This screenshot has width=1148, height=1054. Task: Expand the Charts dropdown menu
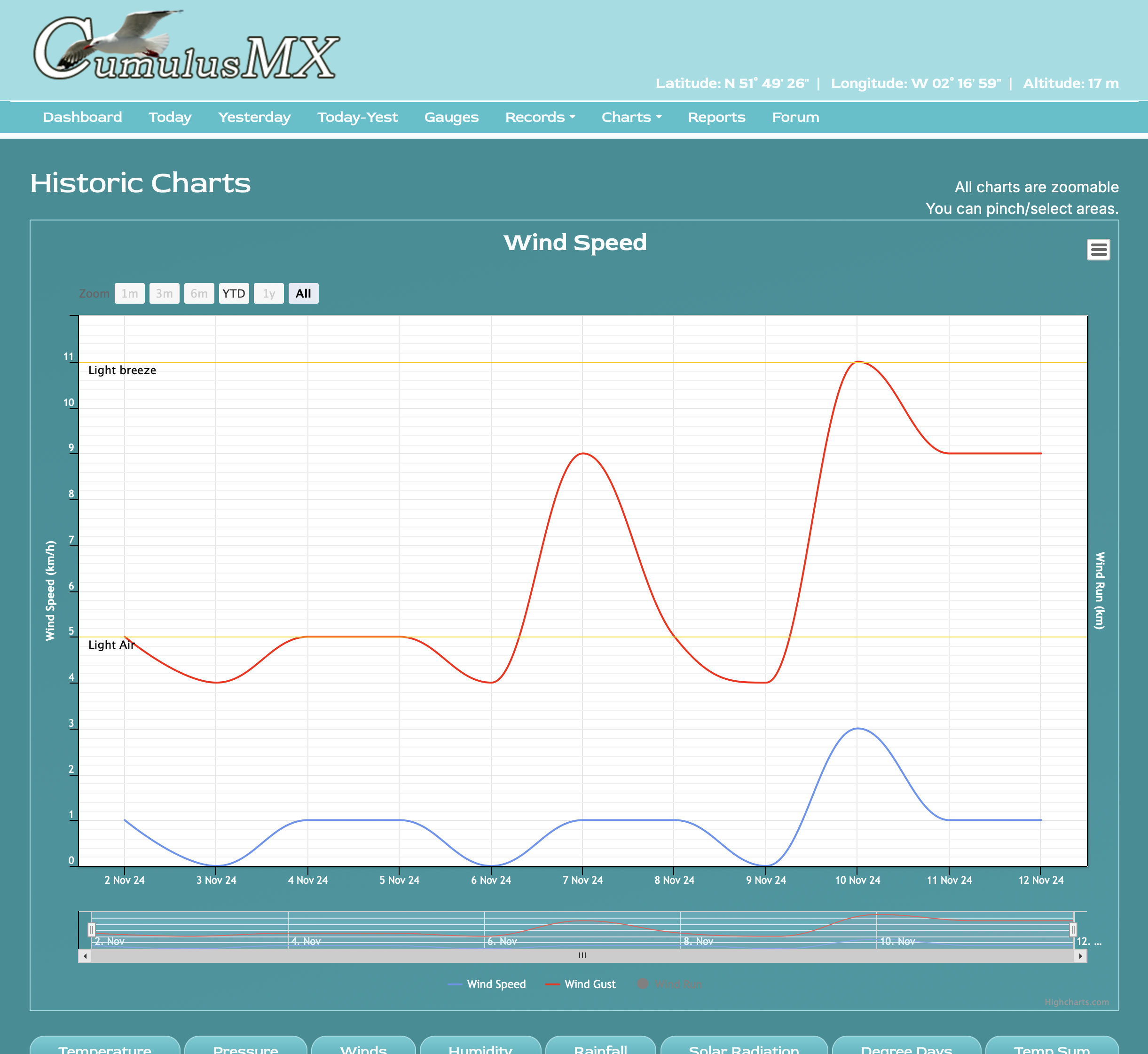pos(631,117)
